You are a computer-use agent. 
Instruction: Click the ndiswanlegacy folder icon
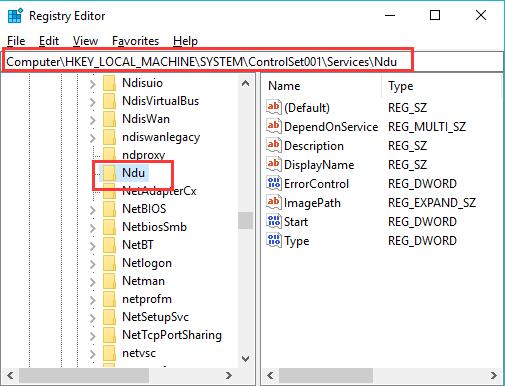click(x=109, y=137)
